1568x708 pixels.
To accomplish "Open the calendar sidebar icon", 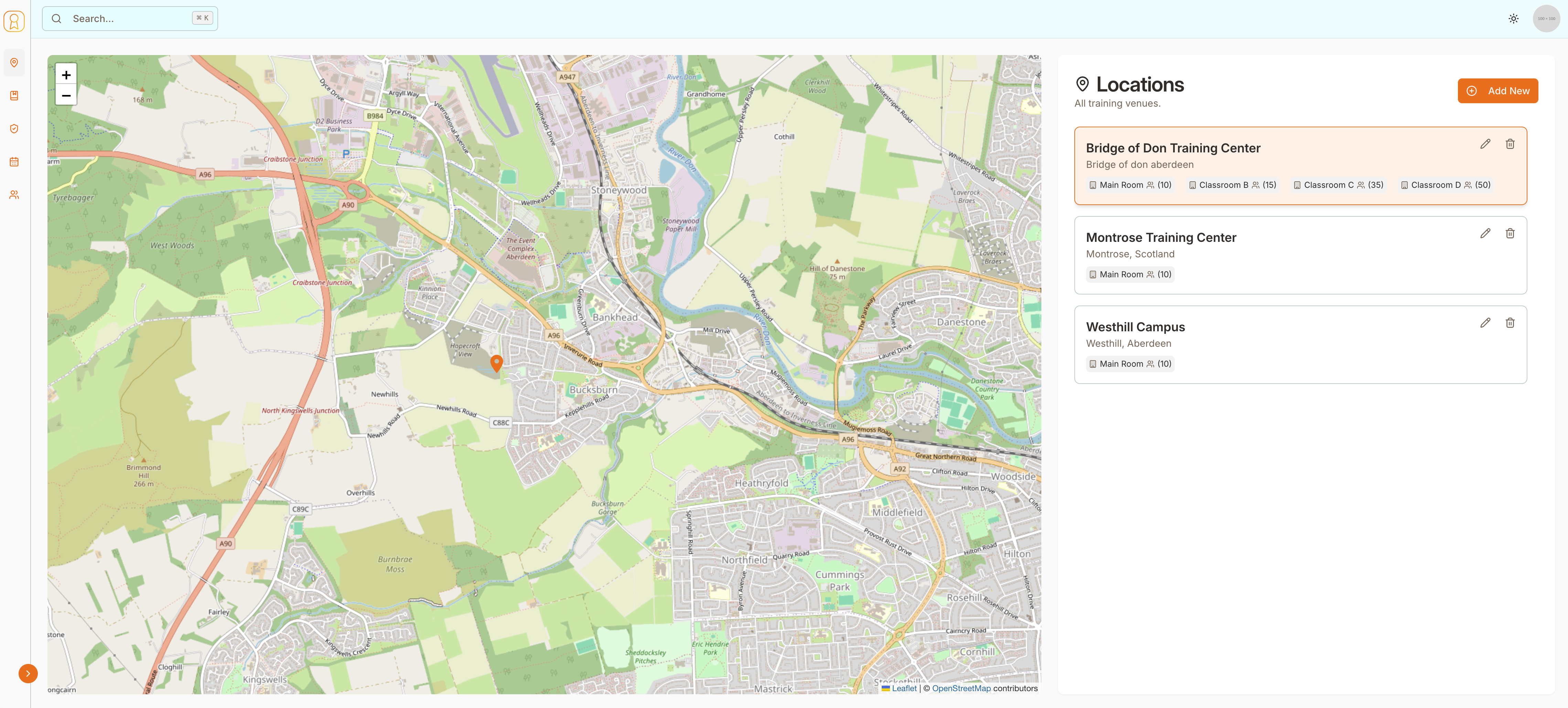I will pos(14,162).
